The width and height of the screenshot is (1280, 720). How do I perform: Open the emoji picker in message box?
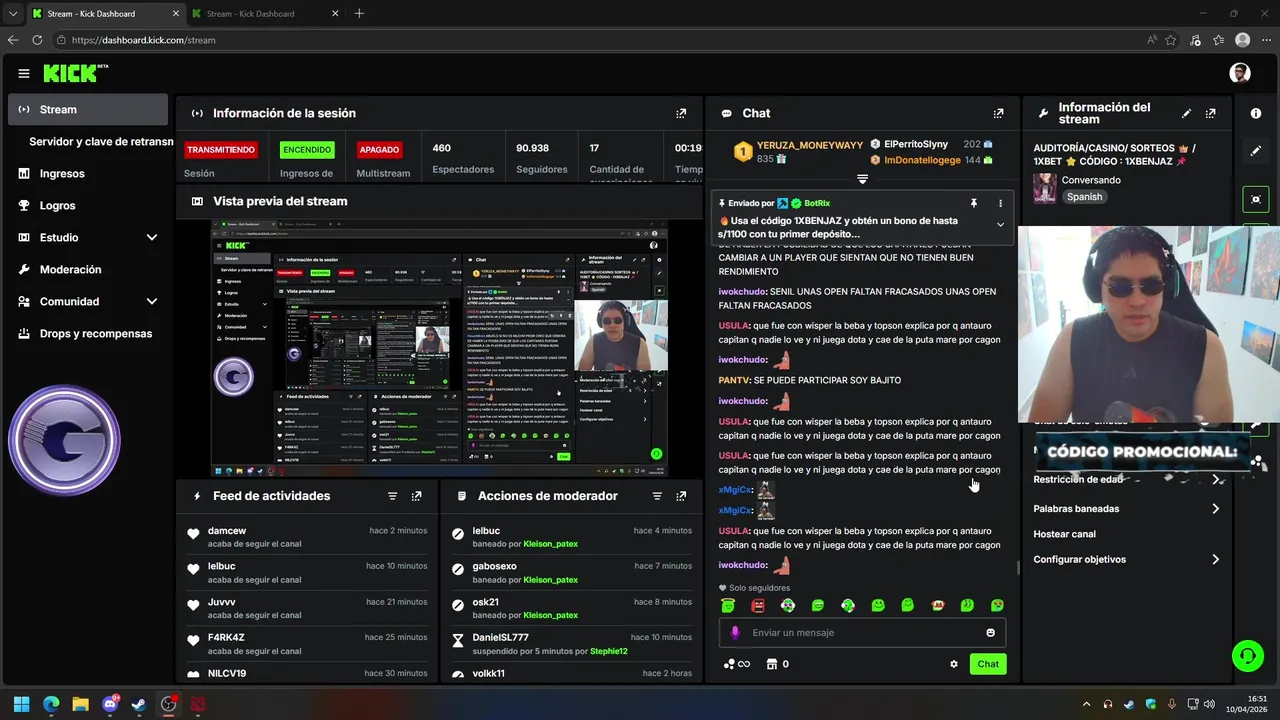click(991, 633)
